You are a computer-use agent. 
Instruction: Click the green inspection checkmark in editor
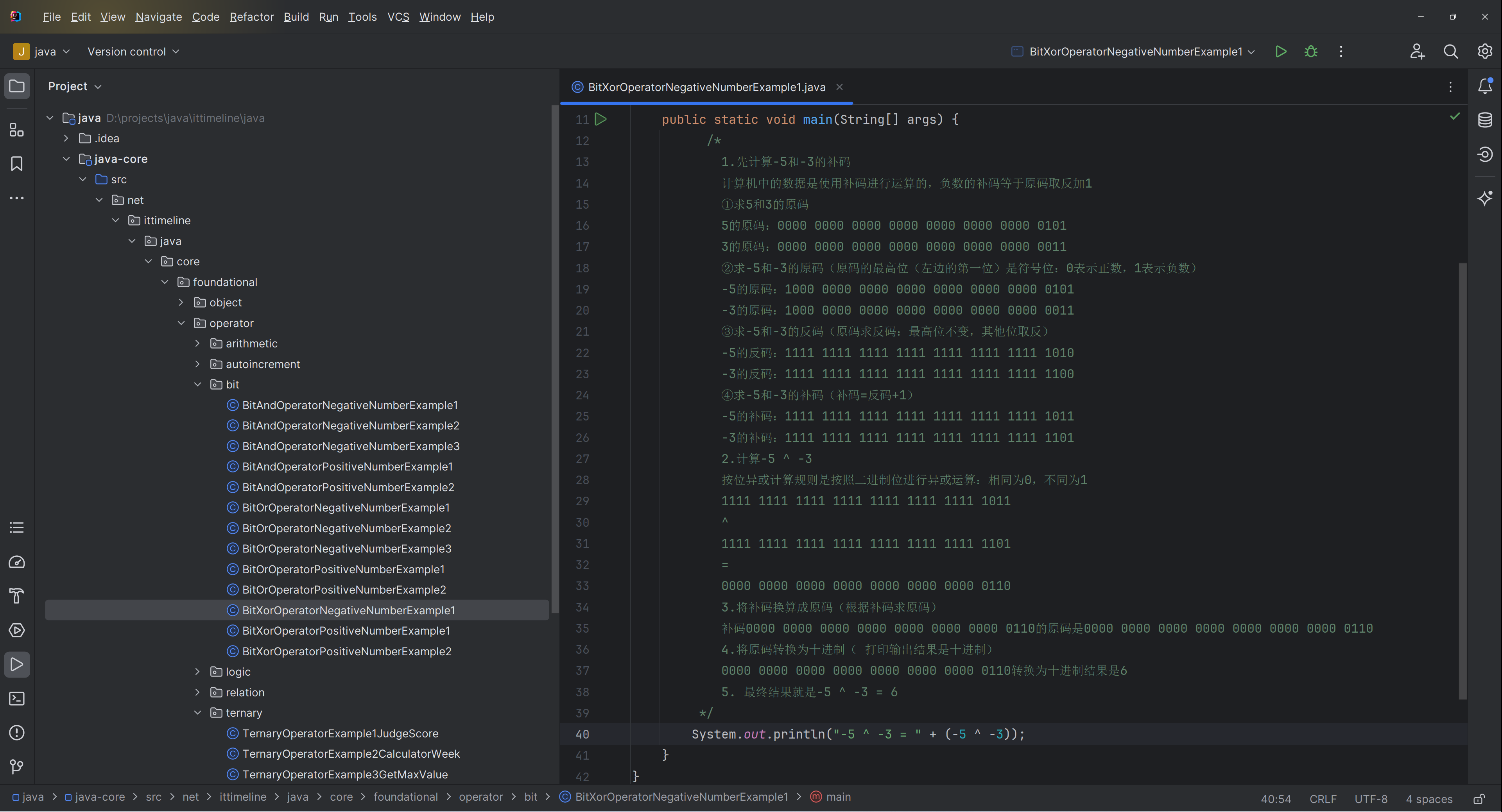tap(1455, 116)
